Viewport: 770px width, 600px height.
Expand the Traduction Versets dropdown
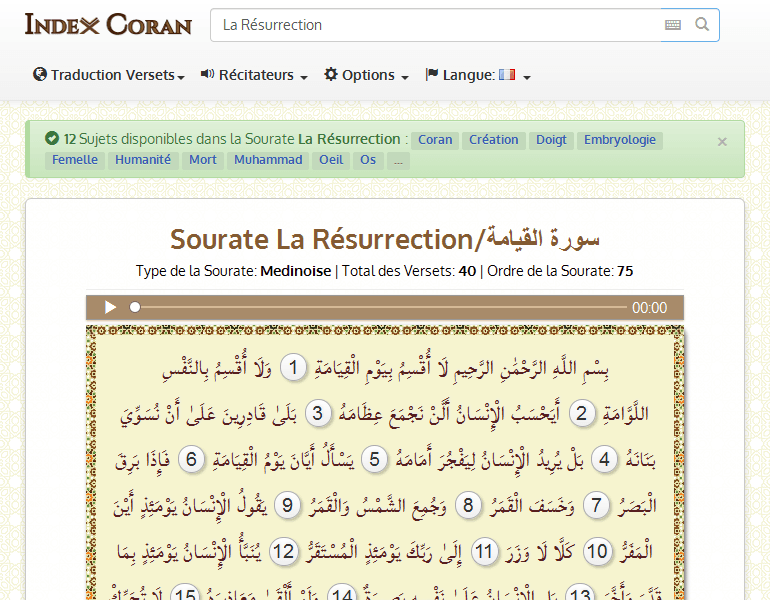(x=109, y=75)
